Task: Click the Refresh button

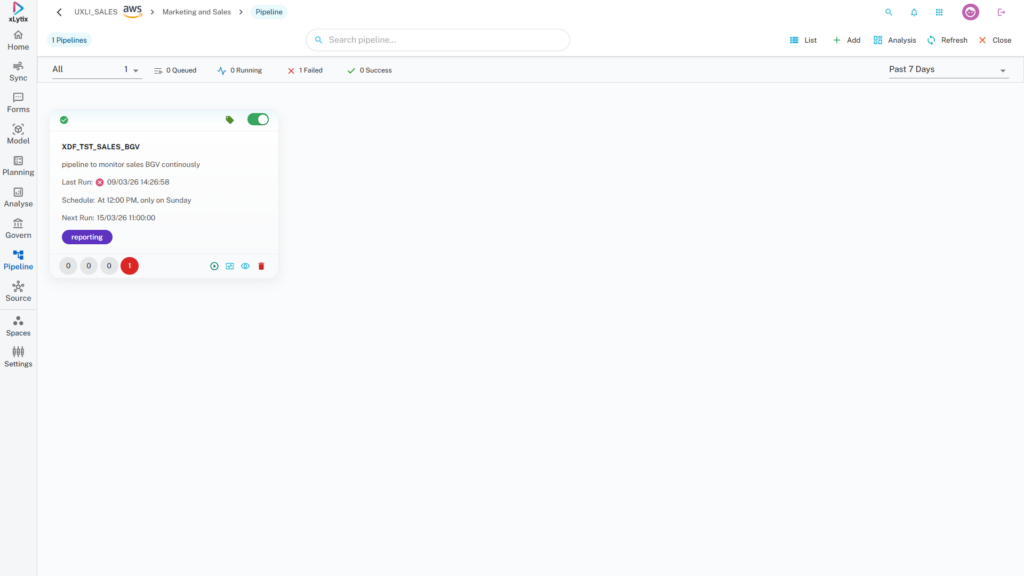Action: click(946, 40)
